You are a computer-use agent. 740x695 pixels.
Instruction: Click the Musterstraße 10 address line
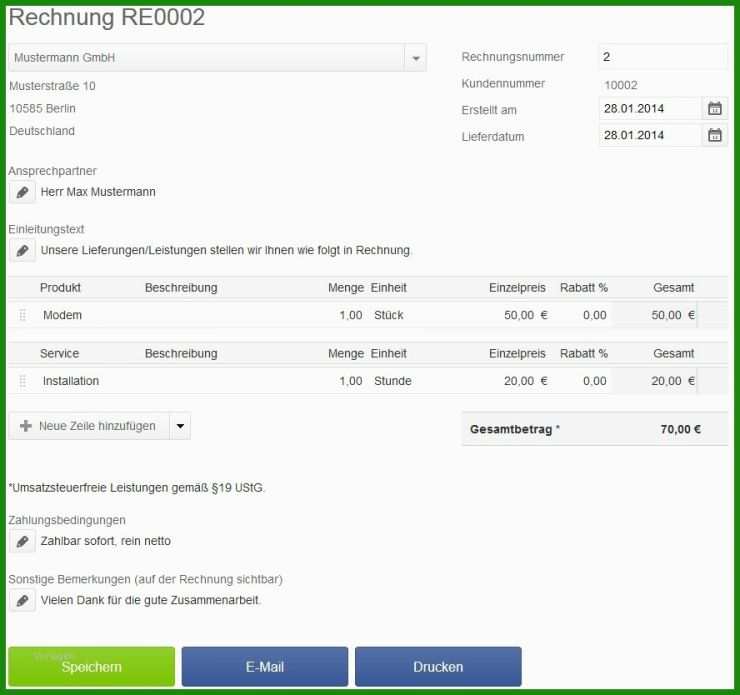[x=52, y=86]
